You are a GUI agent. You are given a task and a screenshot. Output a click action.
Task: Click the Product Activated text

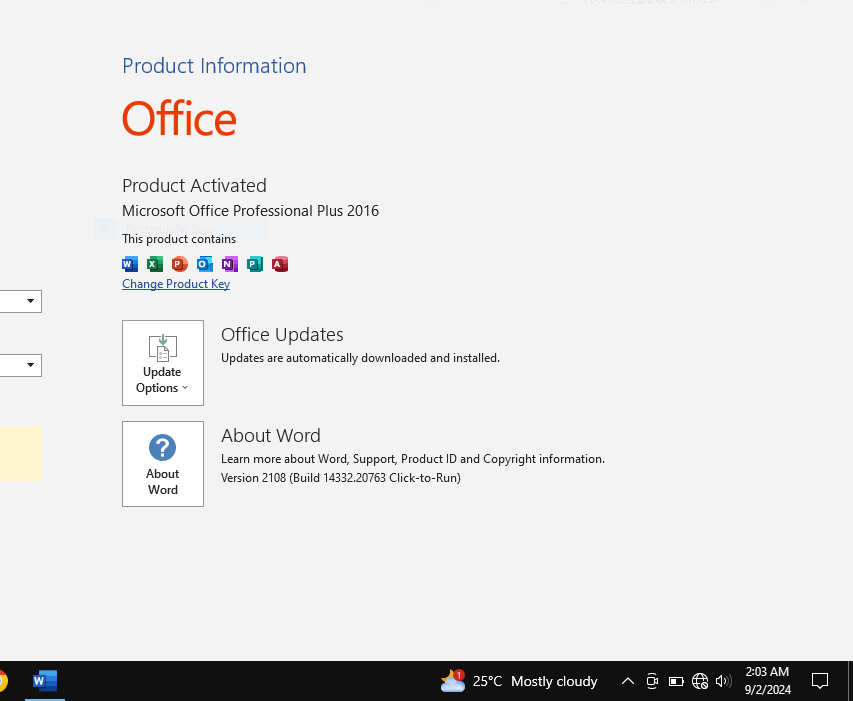coord(194,185)
